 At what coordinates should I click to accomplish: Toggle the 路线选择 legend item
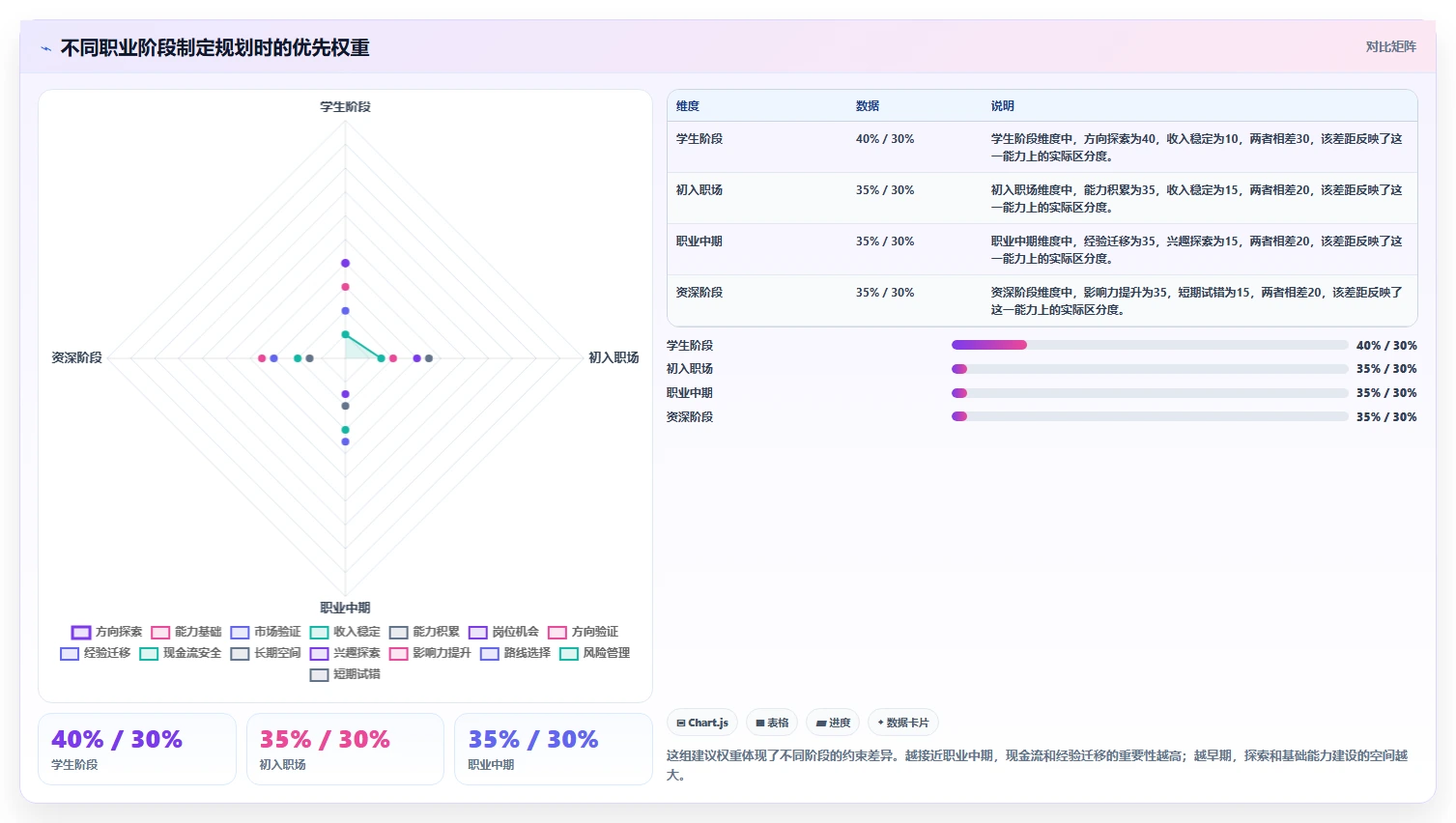click(x=515, y=653)
